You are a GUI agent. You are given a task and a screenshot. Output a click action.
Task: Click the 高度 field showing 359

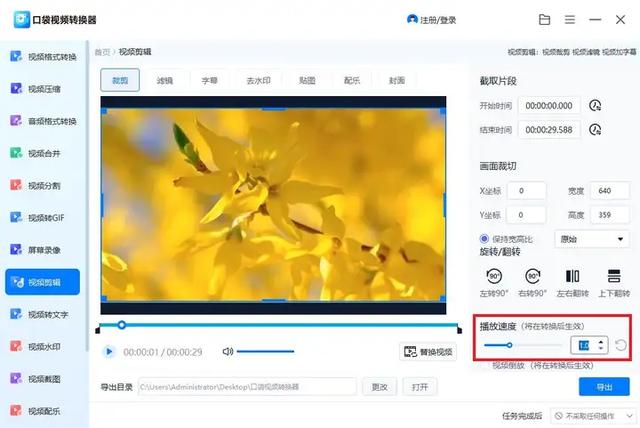(609, 215)
